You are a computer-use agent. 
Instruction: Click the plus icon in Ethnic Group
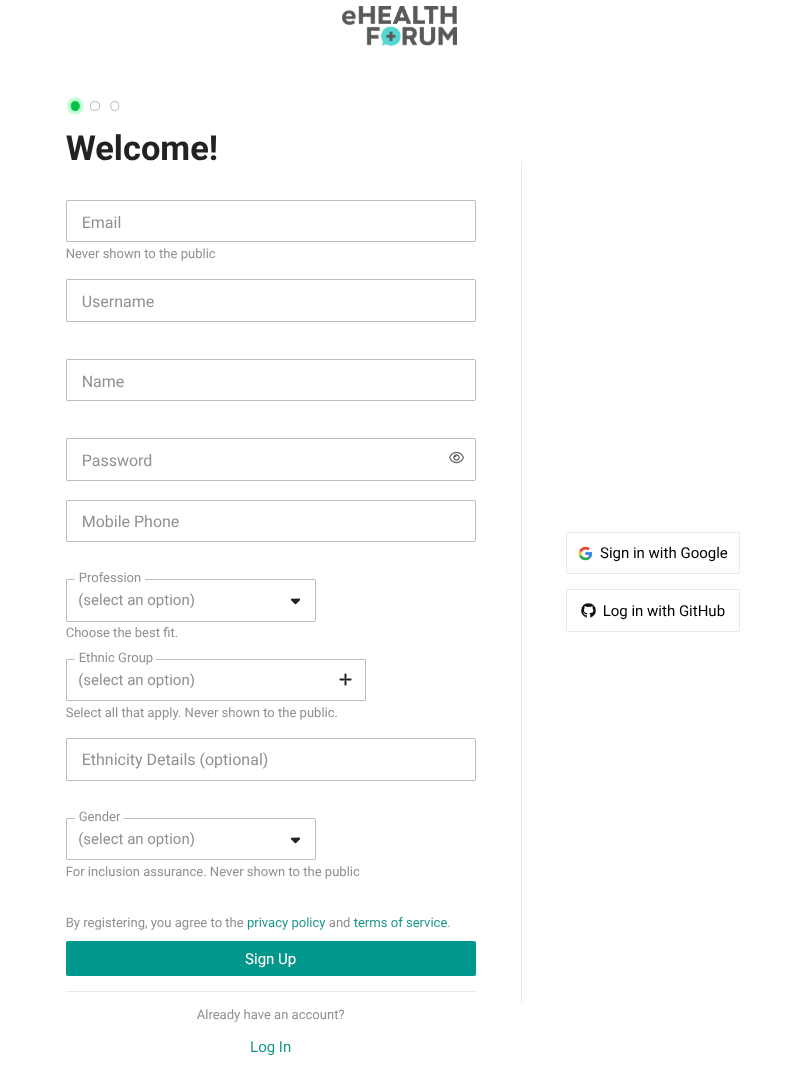(x=345, y=680)
